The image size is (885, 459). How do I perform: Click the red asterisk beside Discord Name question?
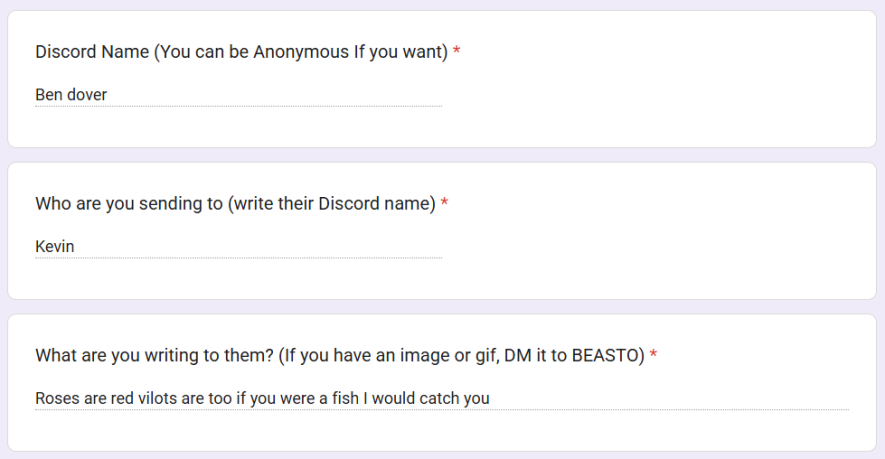[457, 52]
